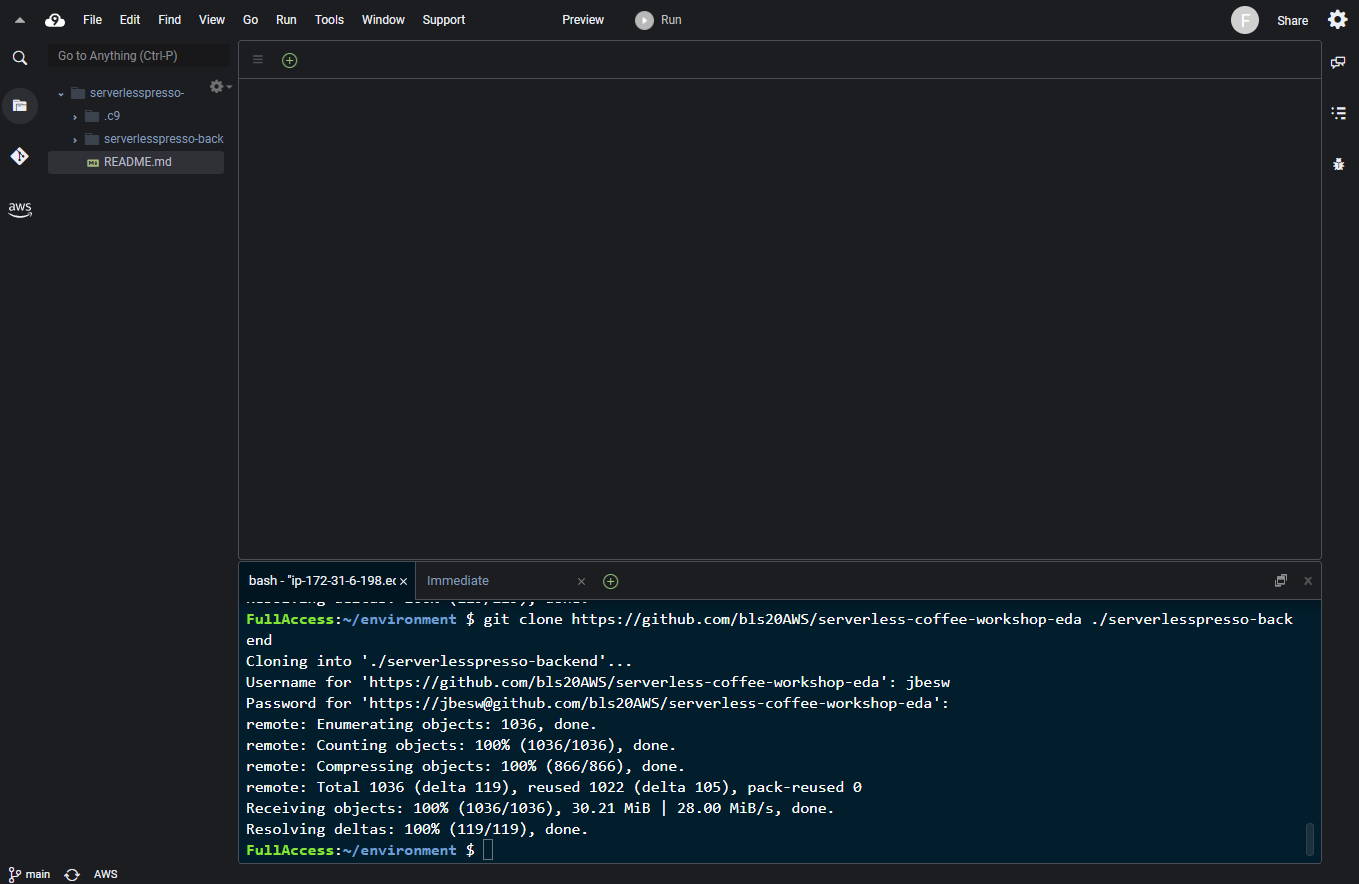Image resolution: width=1359 pixels, height=884 pixels.
Task: Open the file tree settings gear dropdown
Action: tap(219, 87)
